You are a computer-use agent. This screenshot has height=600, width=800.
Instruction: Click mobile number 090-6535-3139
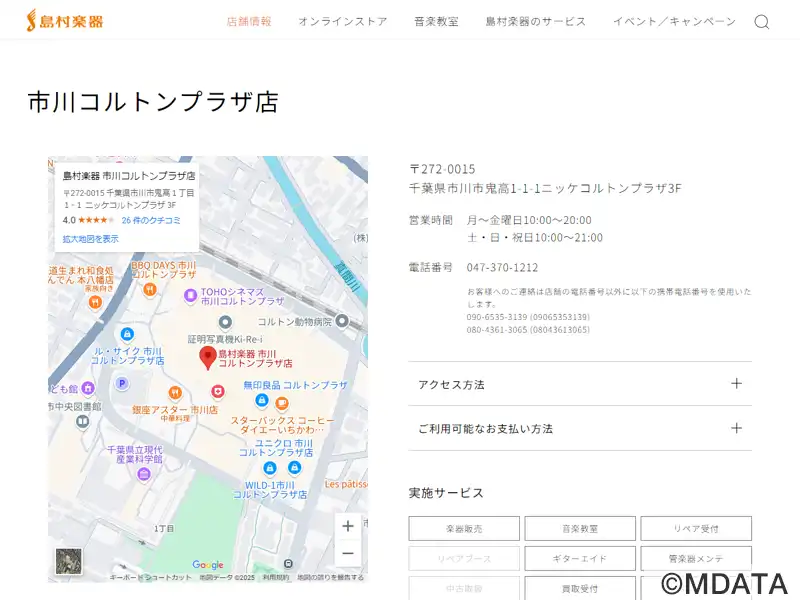[x=497, y=317]
